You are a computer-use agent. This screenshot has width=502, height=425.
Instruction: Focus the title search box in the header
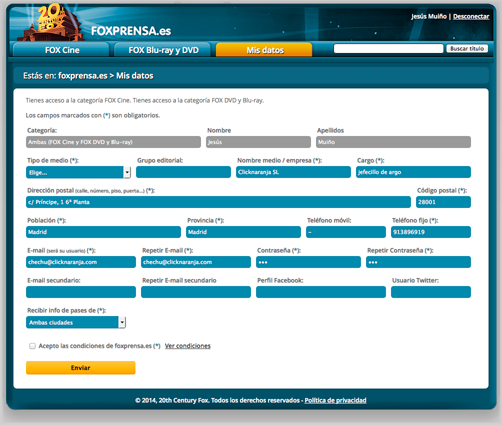(x=388, y=49)
